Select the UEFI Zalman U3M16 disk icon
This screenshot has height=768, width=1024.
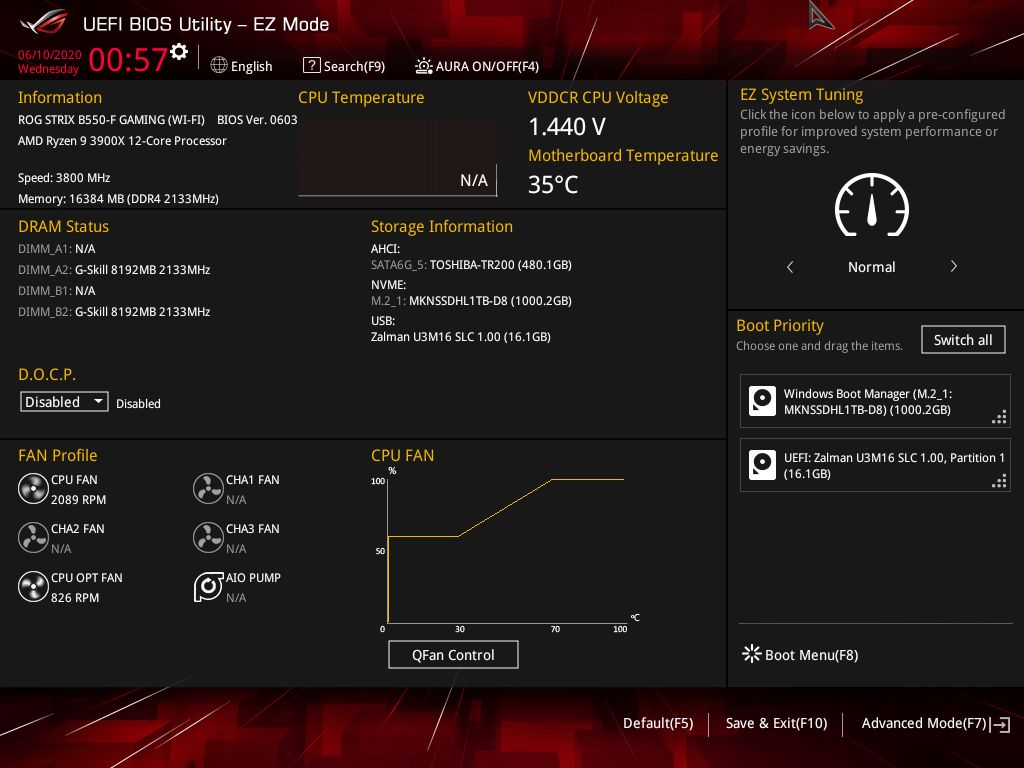click(x=762, y=465)
